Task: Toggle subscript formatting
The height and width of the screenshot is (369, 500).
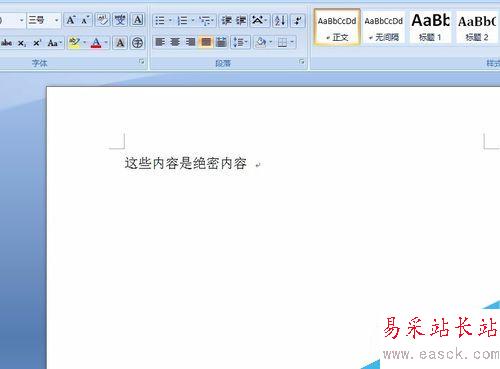Action: click(22, 43)
